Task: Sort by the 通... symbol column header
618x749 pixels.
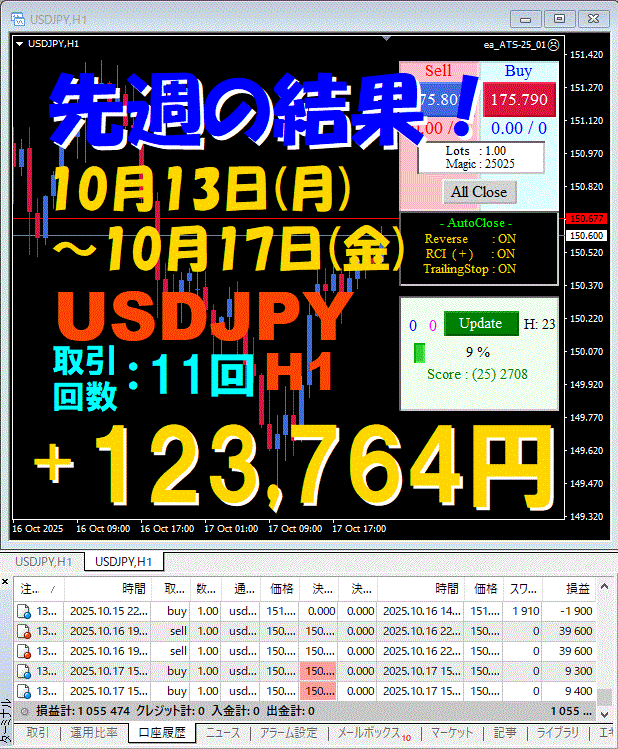Action: coord(241,589)
